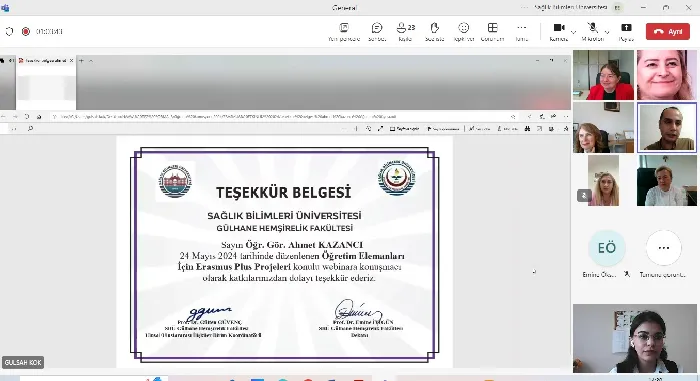Expand the camera options chevron
This screenshot has width=700, height=381.
[x=574, y=32]
